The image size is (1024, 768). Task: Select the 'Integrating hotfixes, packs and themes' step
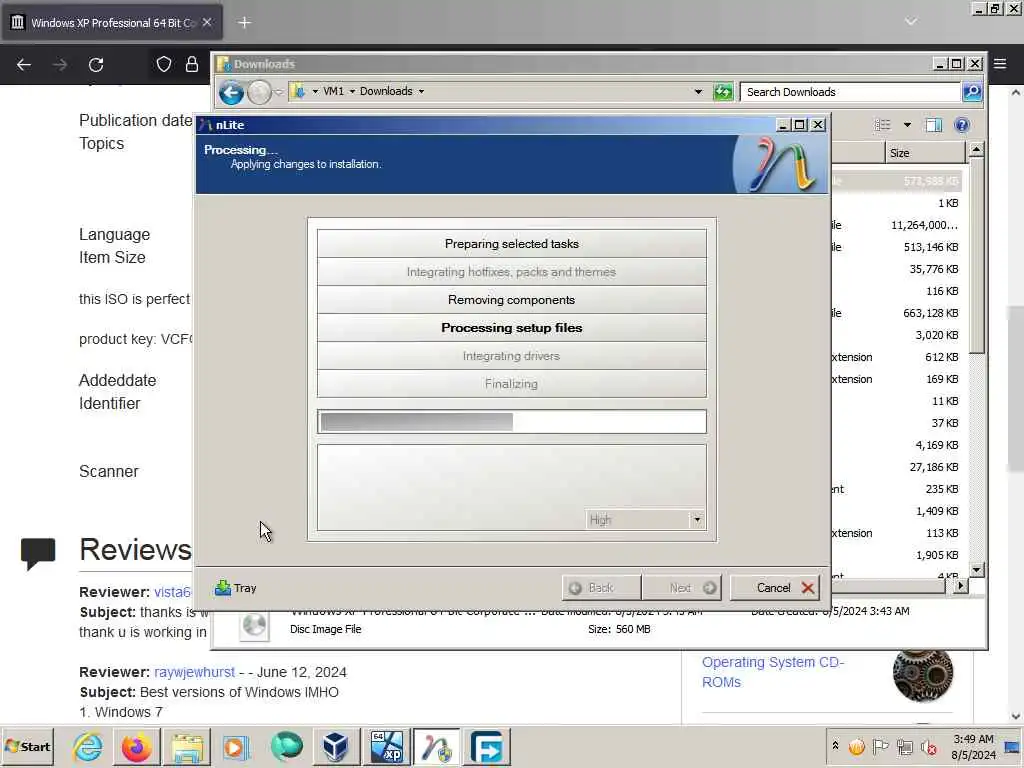(x=511, y=272)
